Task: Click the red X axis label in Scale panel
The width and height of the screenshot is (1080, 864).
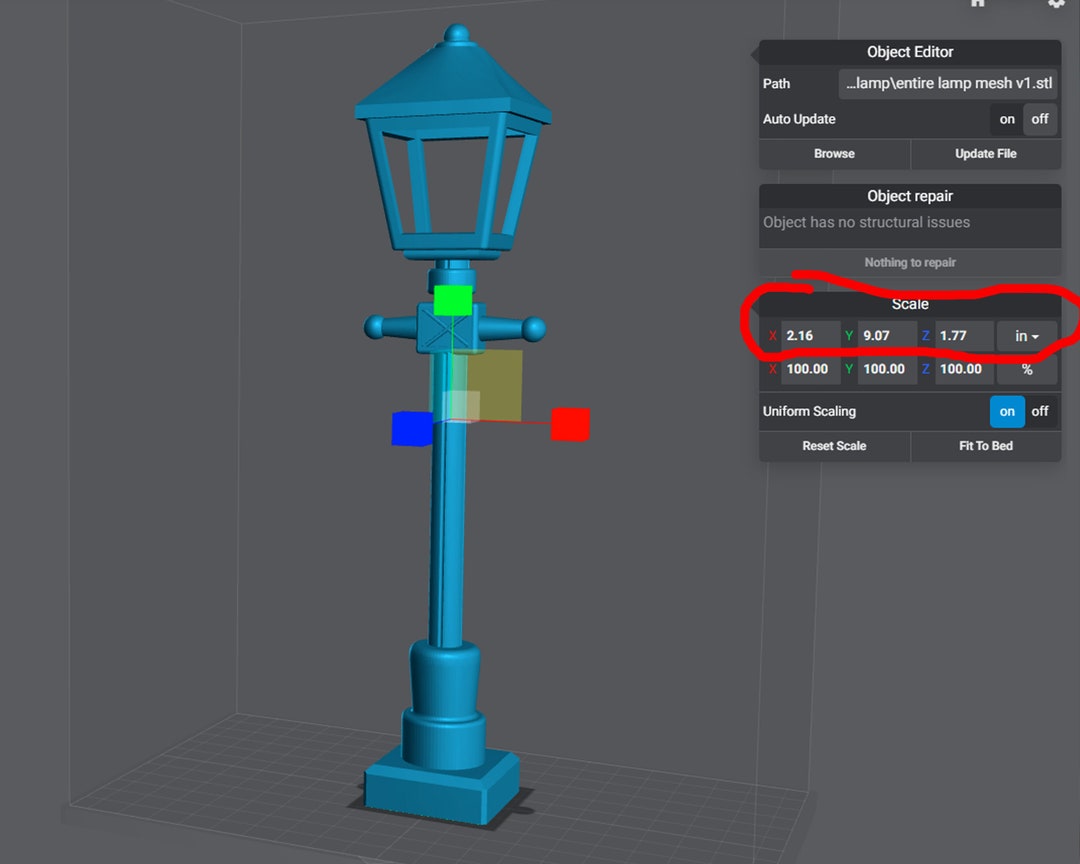Action: click(x=772, y=336)
